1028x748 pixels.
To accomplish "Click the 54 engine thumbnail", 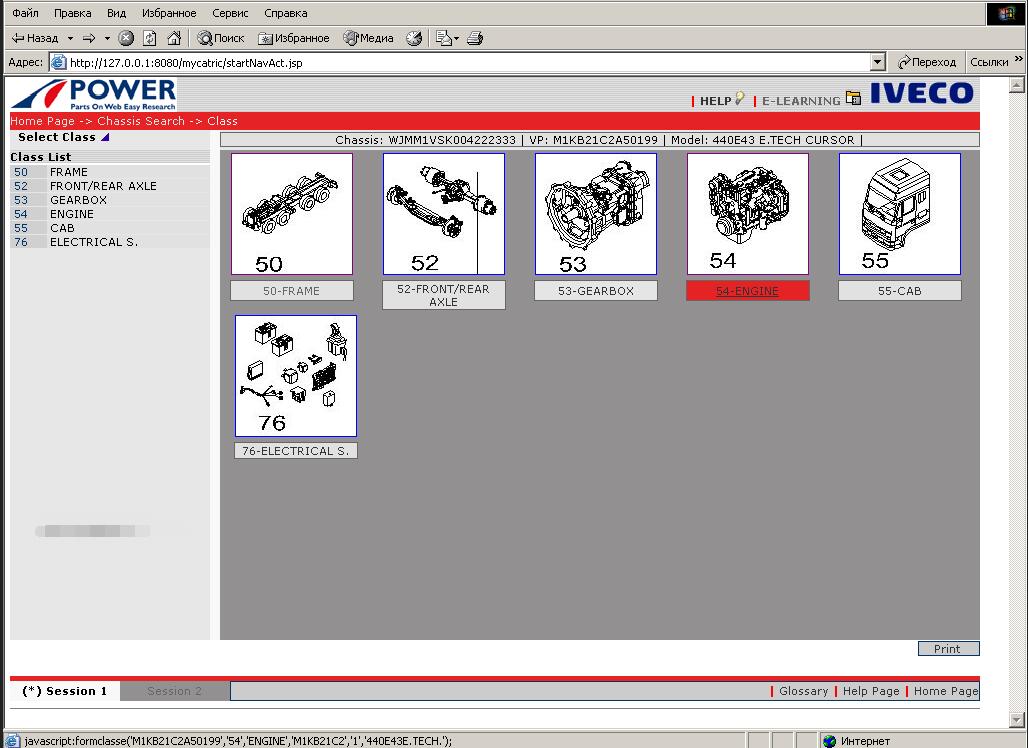I will 748,214.
